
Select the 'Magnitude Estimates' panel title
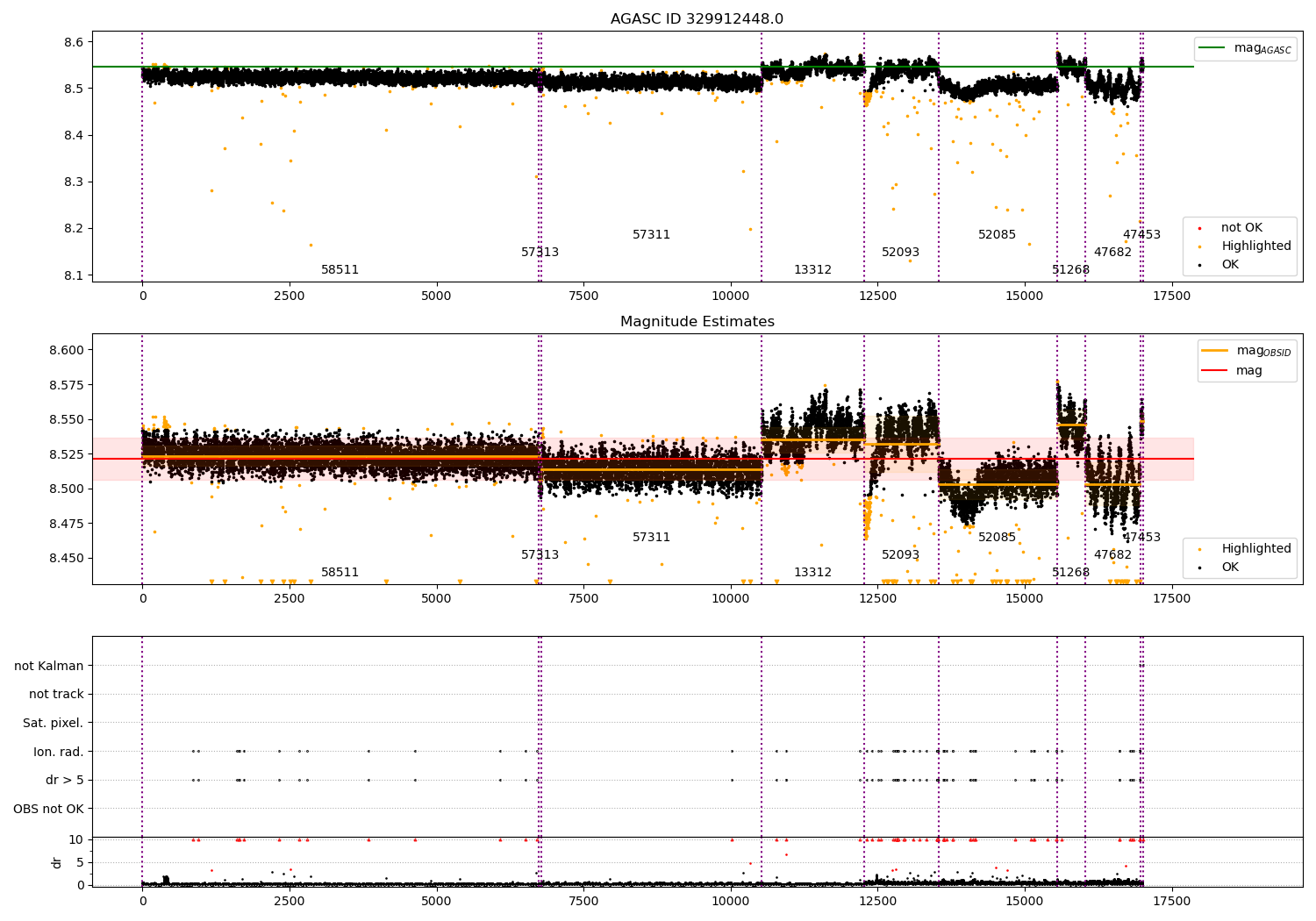coord(697,322)
